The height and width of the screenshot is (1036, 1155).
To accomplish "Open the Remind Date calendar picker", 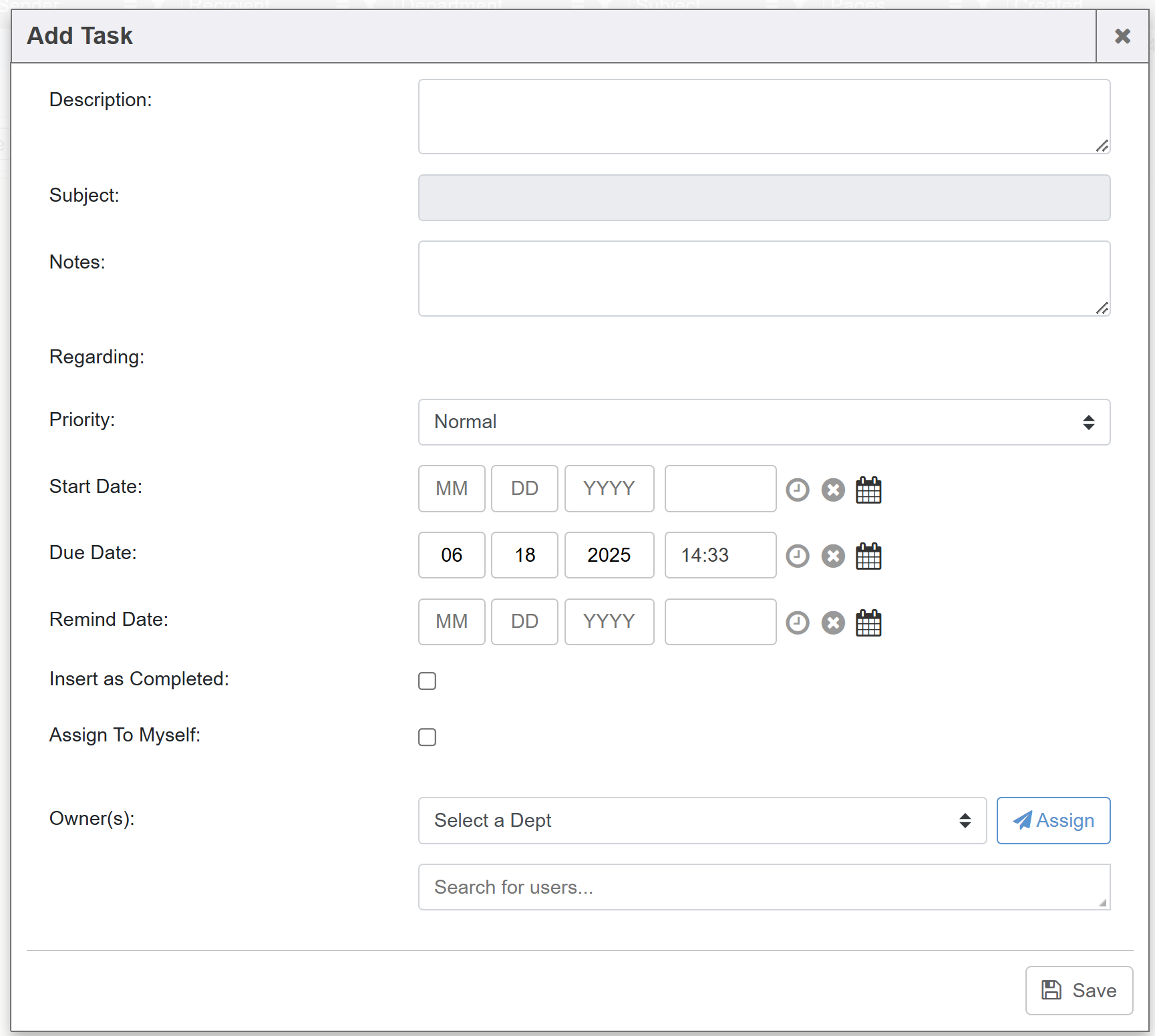I will pyautogui.click(x=868, y=623).
